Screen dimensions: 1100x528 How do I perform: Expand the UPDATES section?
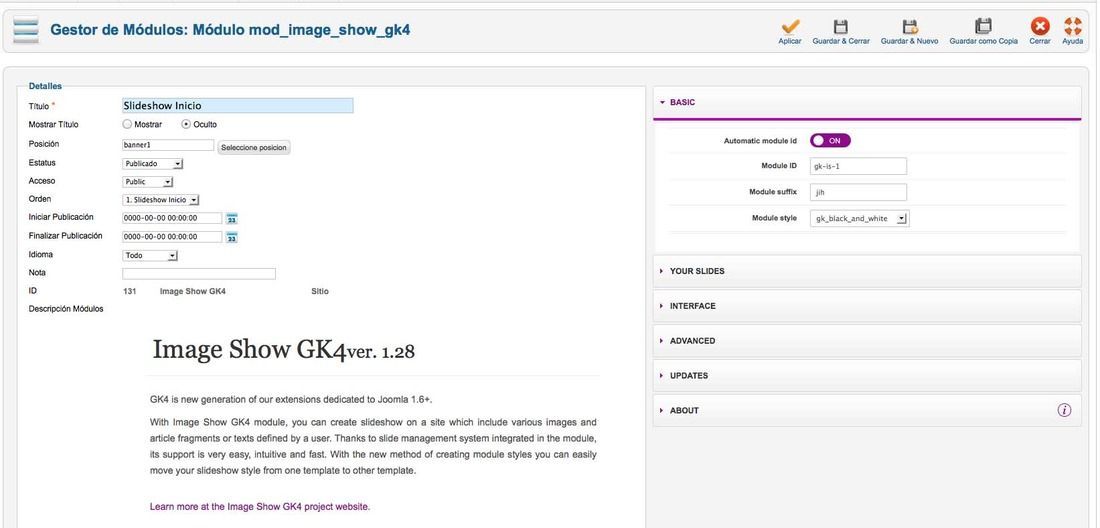coord(867,376)
